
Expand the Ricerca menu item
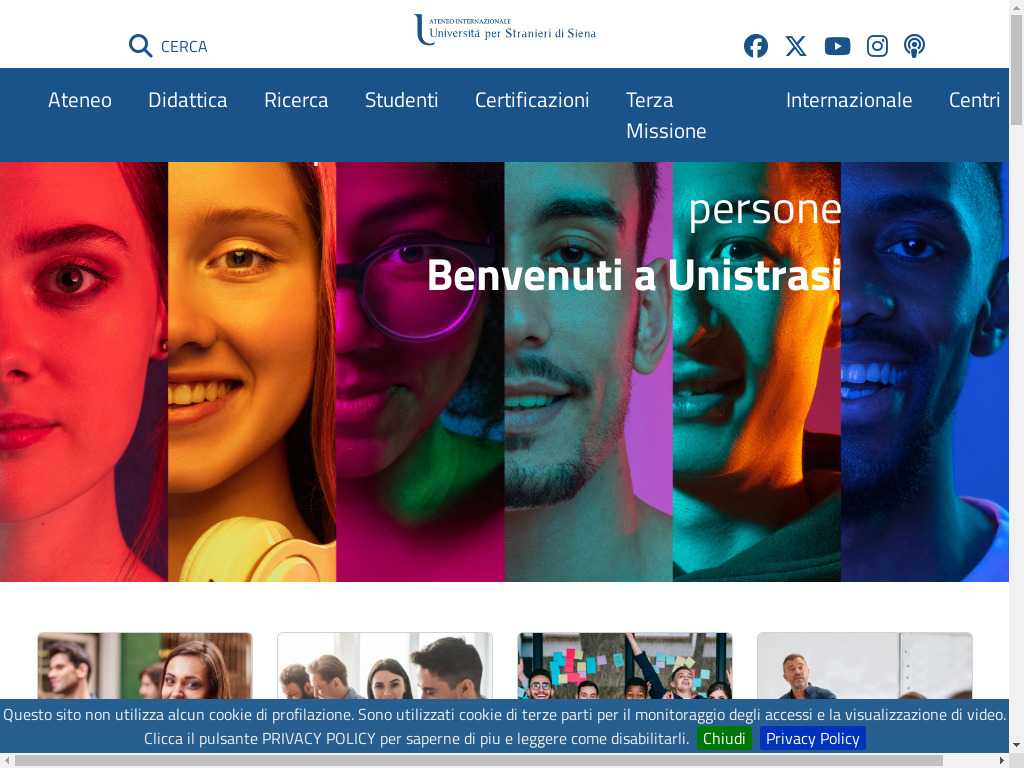click(x=296, y=100)
